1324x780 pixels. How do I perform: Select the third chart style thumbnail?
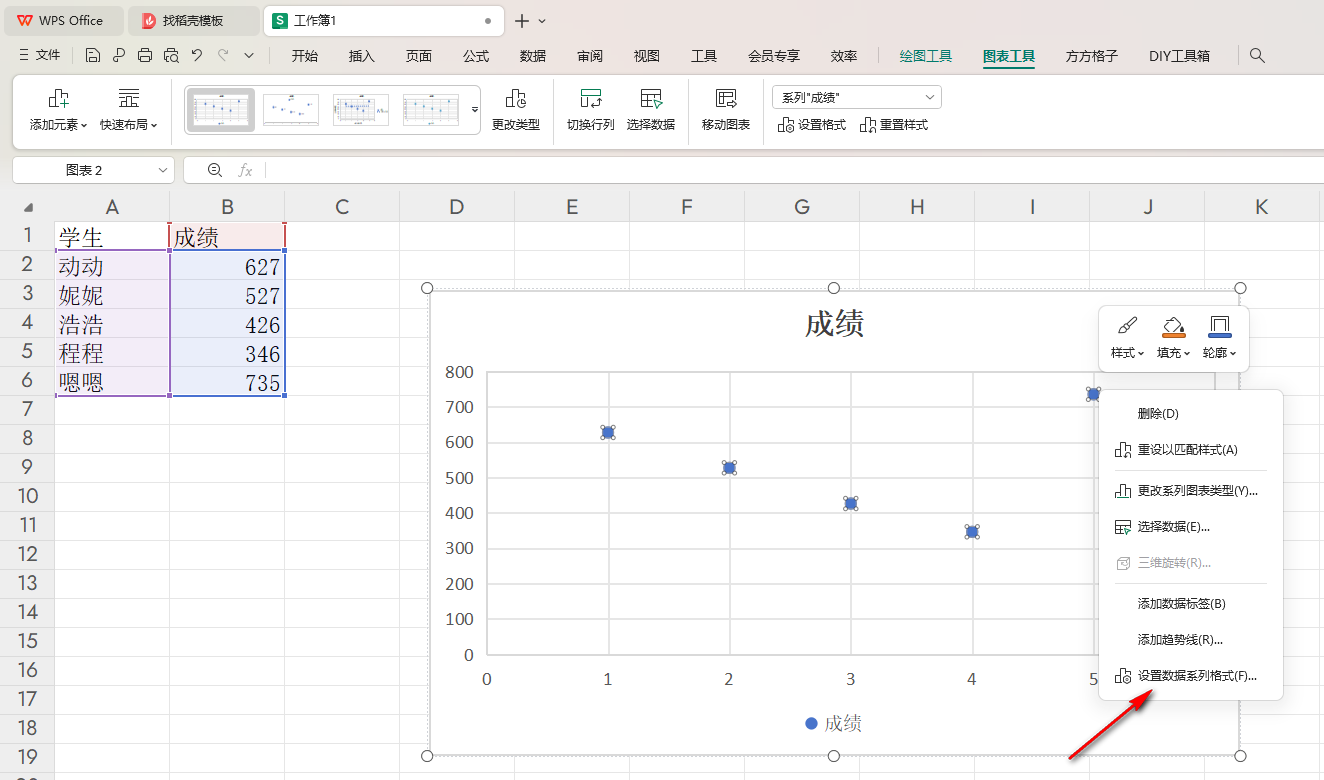click(x=361, y=110)
